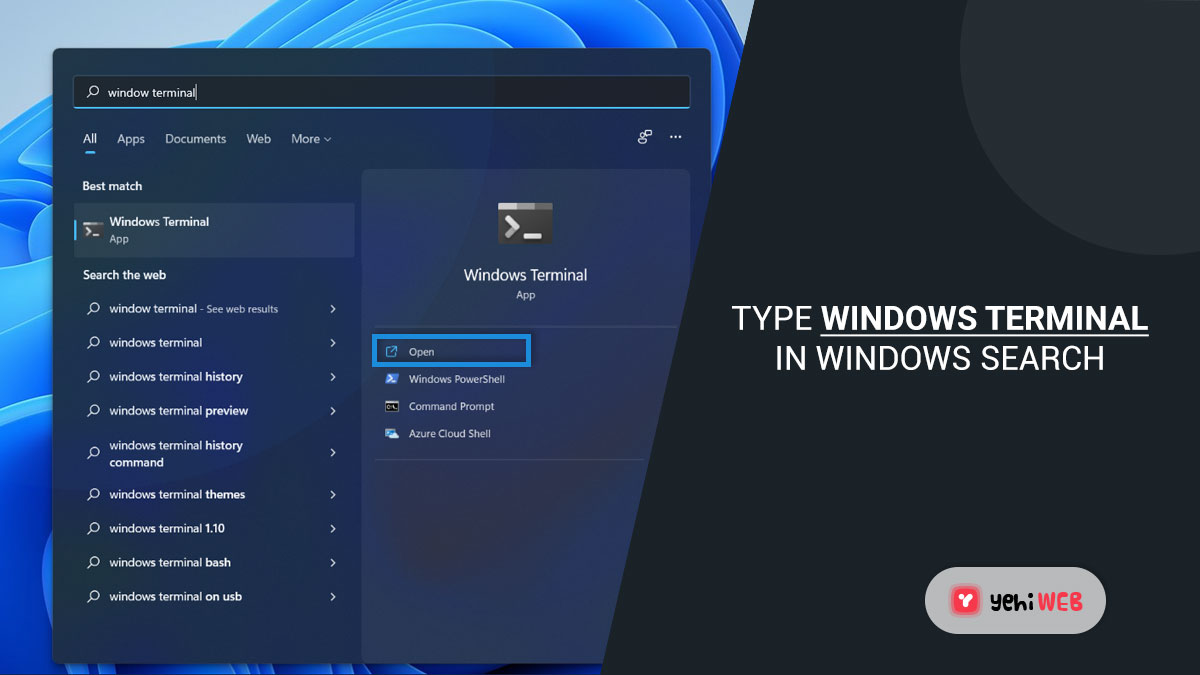Select 'windows terminal themes' suggestion text
This screenshot has height=675, width=1200.
pyautogui.click(x=177, y=495)
